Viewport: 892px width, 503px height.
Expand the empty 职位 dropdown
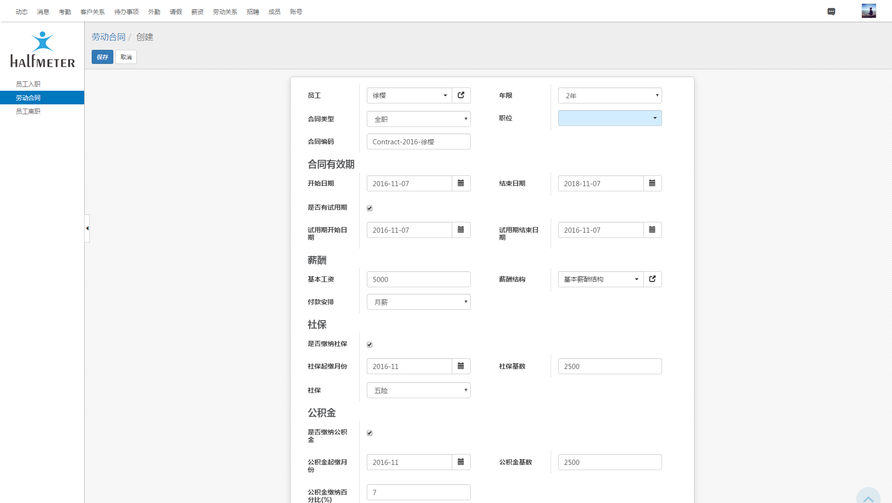609,118
